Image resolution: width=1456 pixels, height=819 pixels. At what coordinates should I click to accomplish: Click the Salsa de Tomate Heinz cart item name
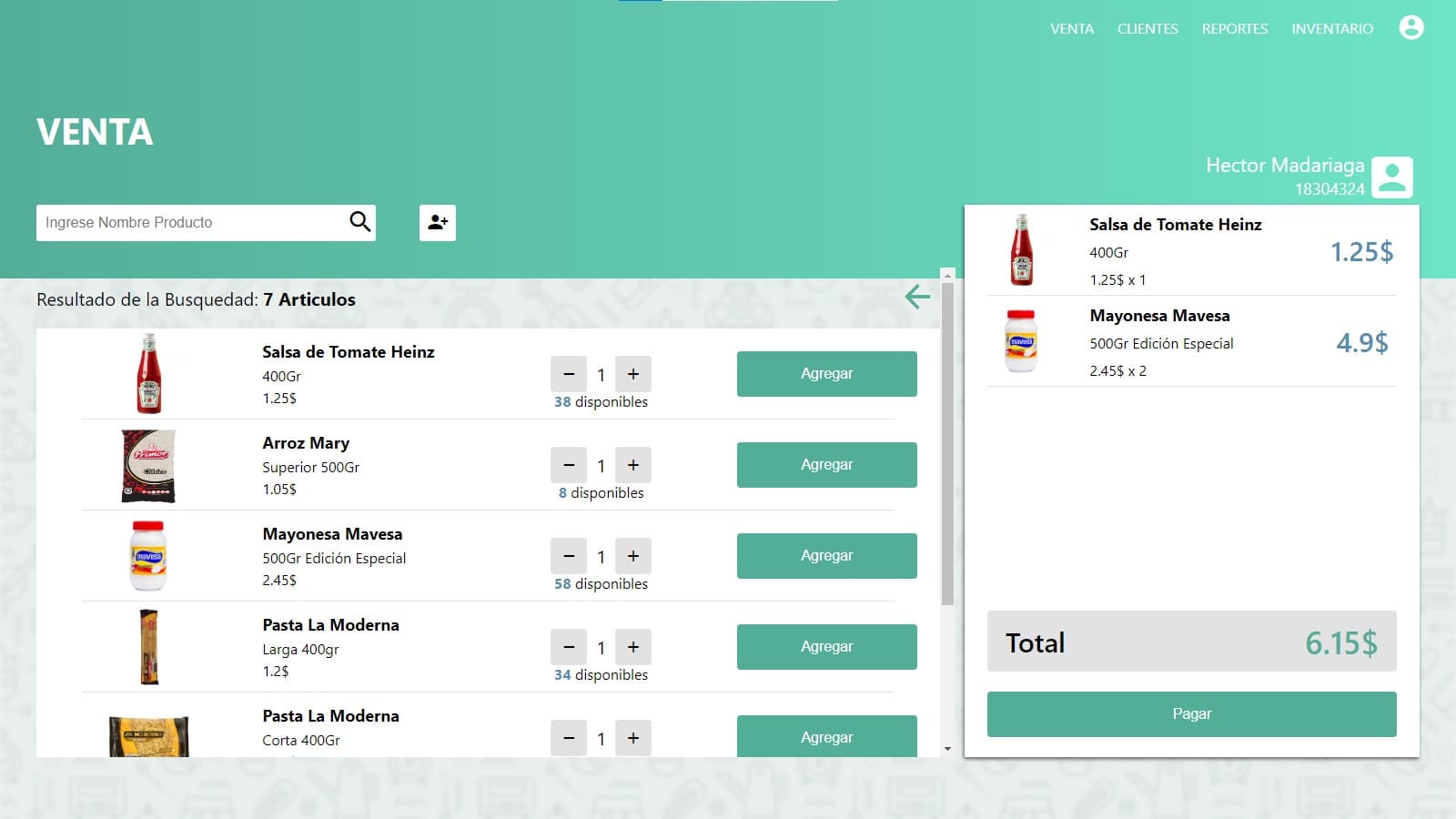(x=1176, y=225)
